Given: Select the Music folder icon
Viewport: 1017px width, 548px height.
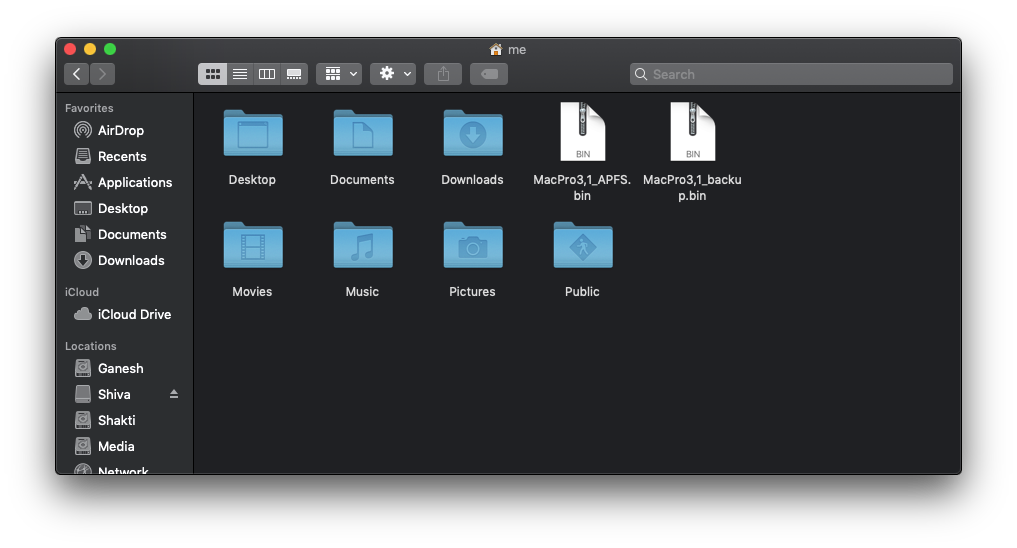Looking at the screenshot, I should pyautogui.click(x=363, y=245).
